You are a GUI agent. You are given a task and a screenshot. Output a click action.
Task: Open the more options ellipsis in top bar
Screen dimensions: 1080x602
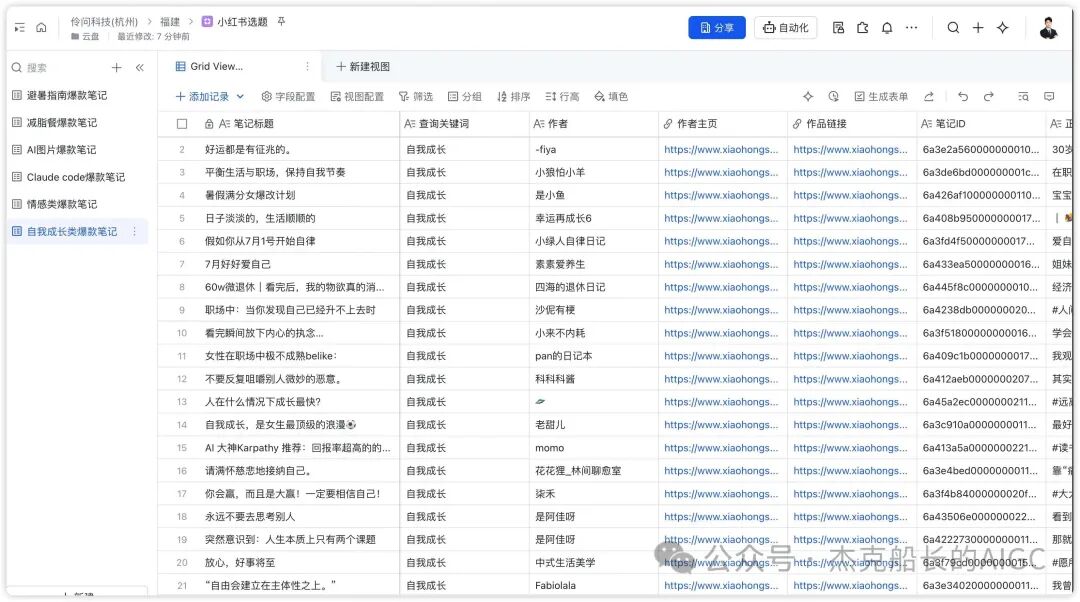[912, 28]
